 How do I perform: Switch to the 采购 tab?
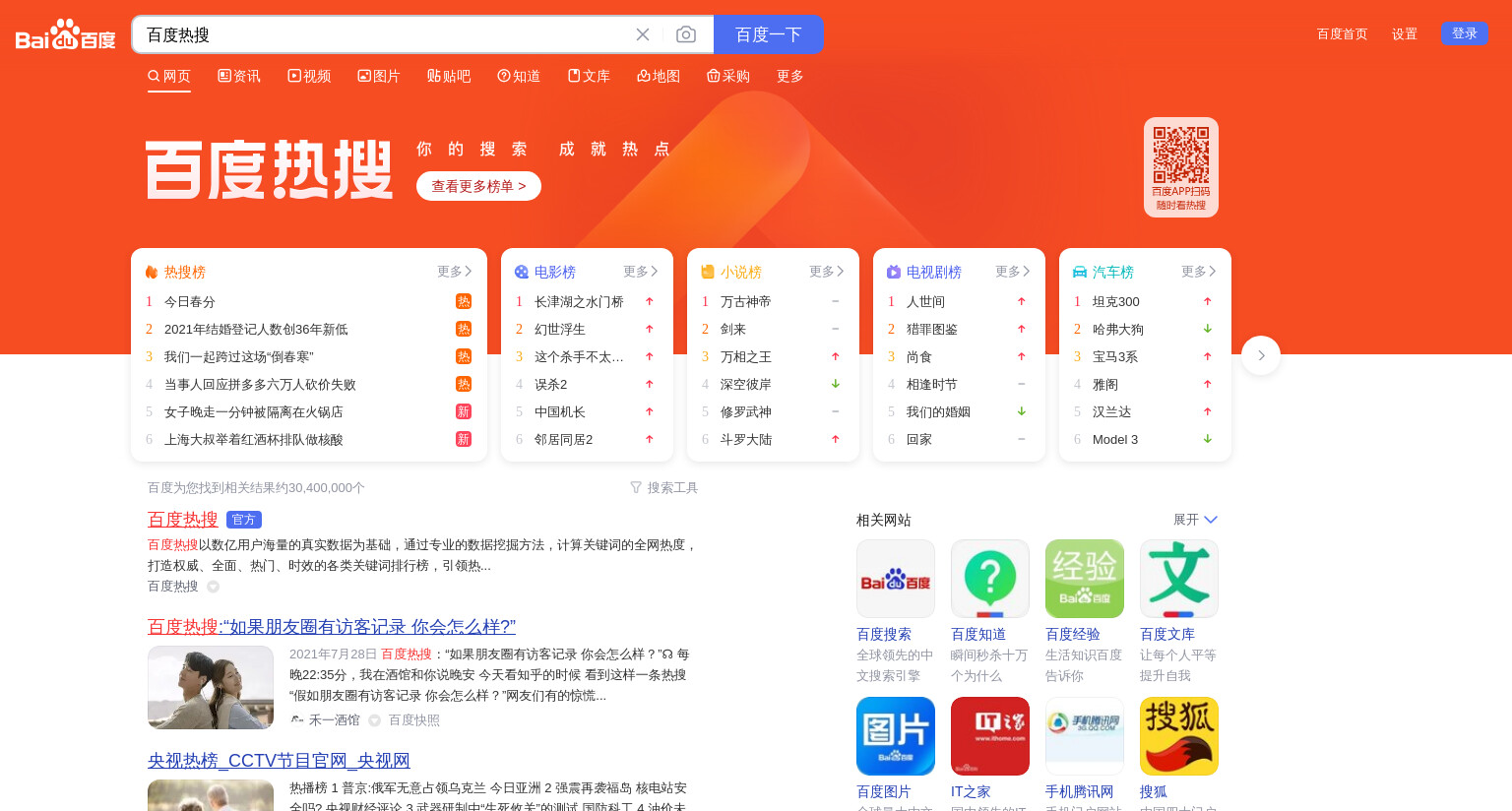[x=728, y=76]
